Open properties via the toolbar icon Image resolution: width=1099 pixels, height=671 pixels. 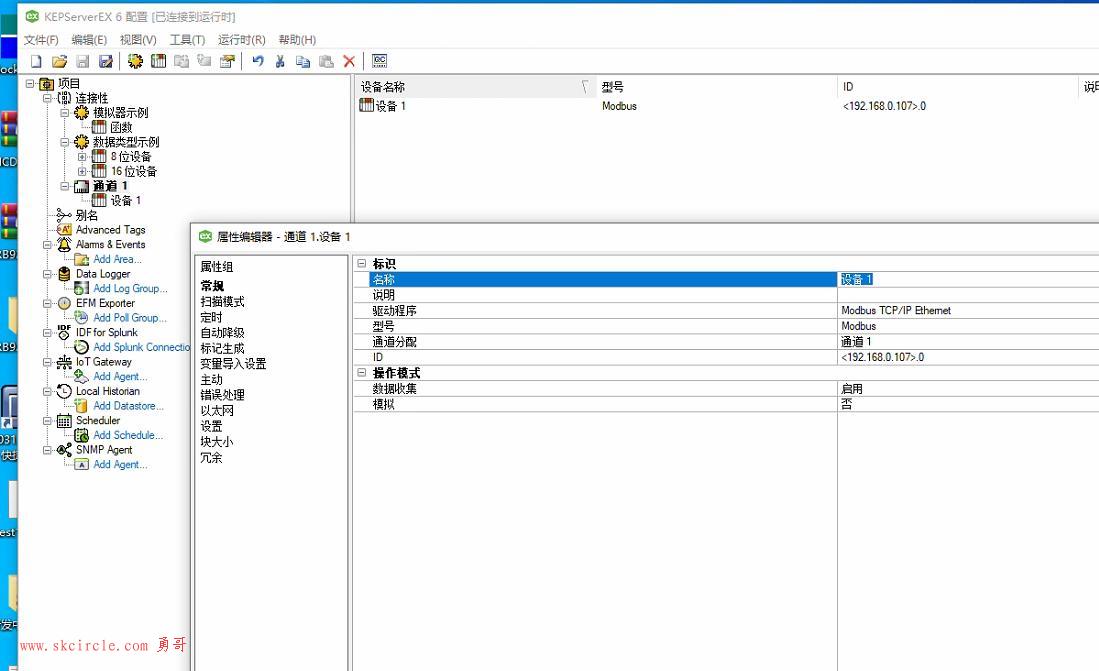(x=227, y=61)
